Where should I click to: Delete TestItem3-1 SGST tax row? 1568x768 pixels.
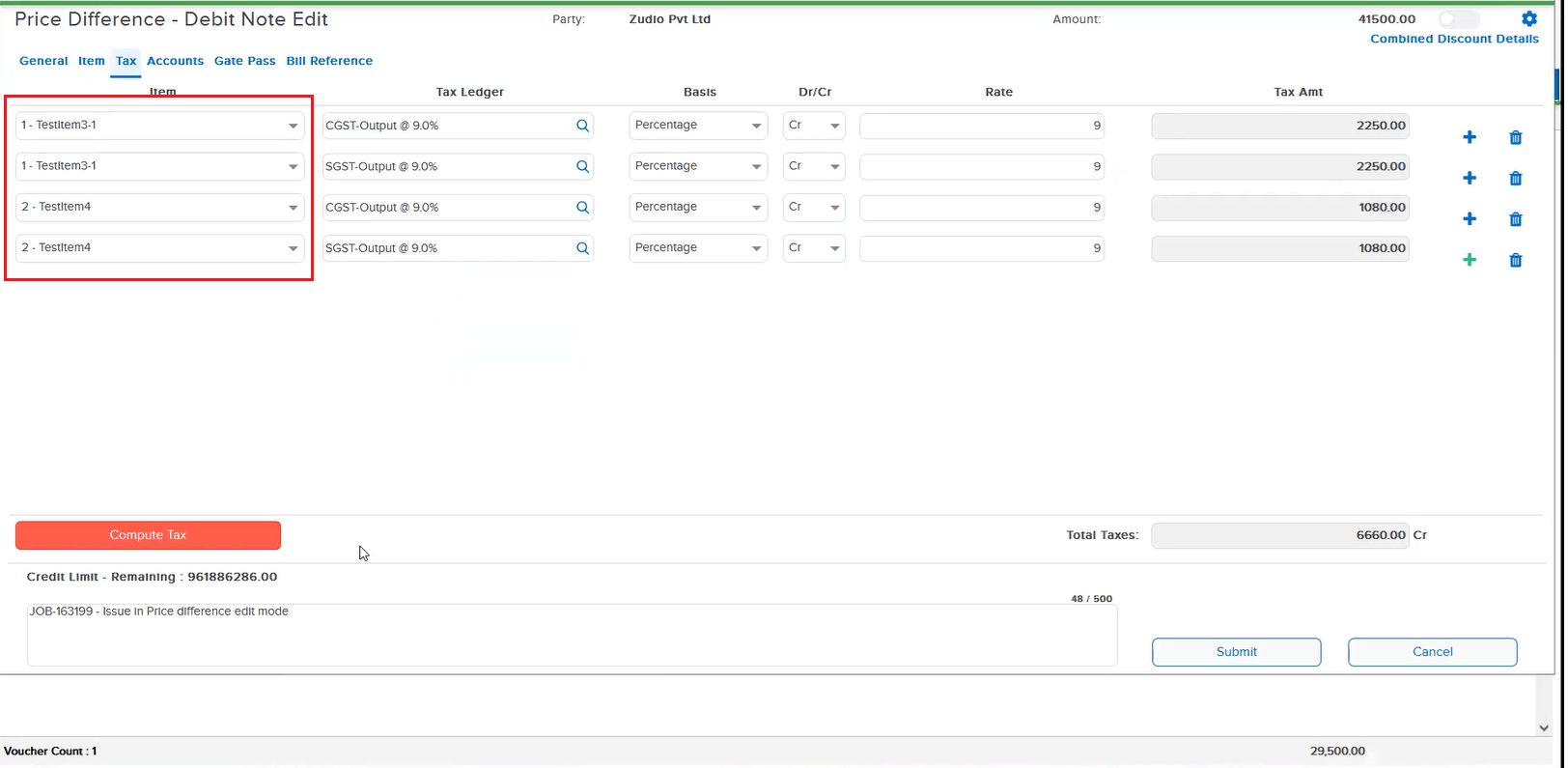pos(1515,178)
